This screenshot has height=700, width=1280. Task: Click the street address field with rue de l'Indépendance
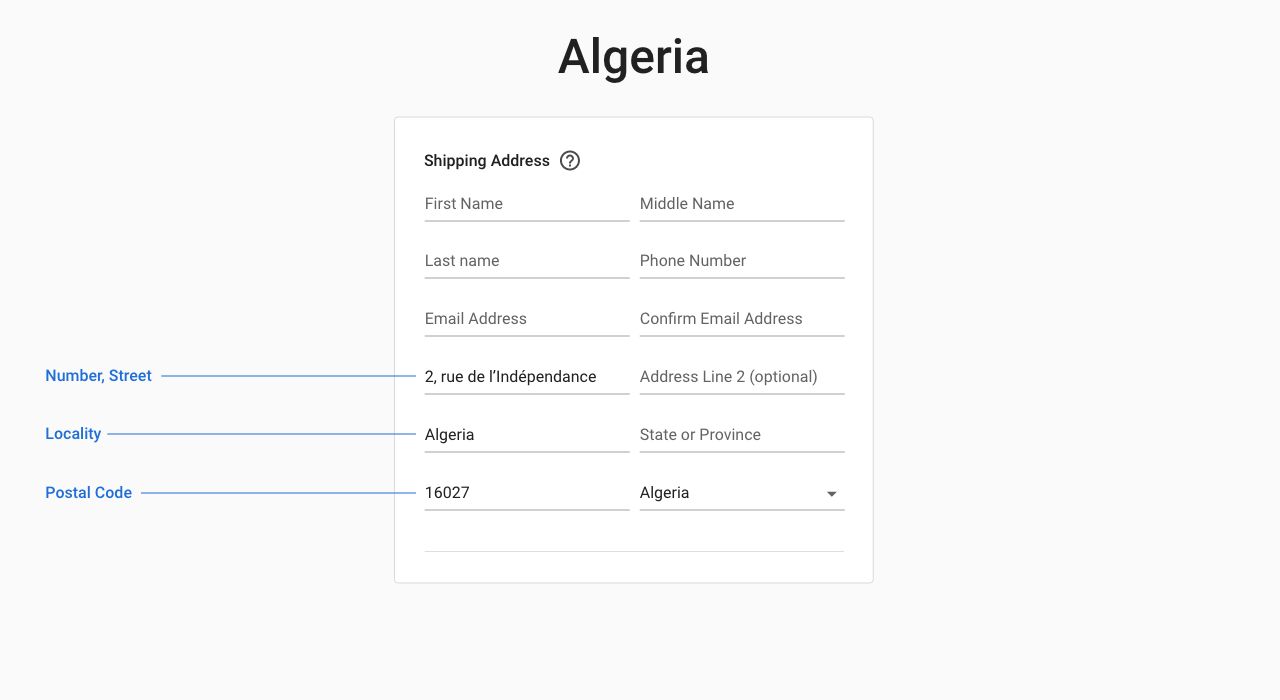pyautogui.click(x=526, y=377)
